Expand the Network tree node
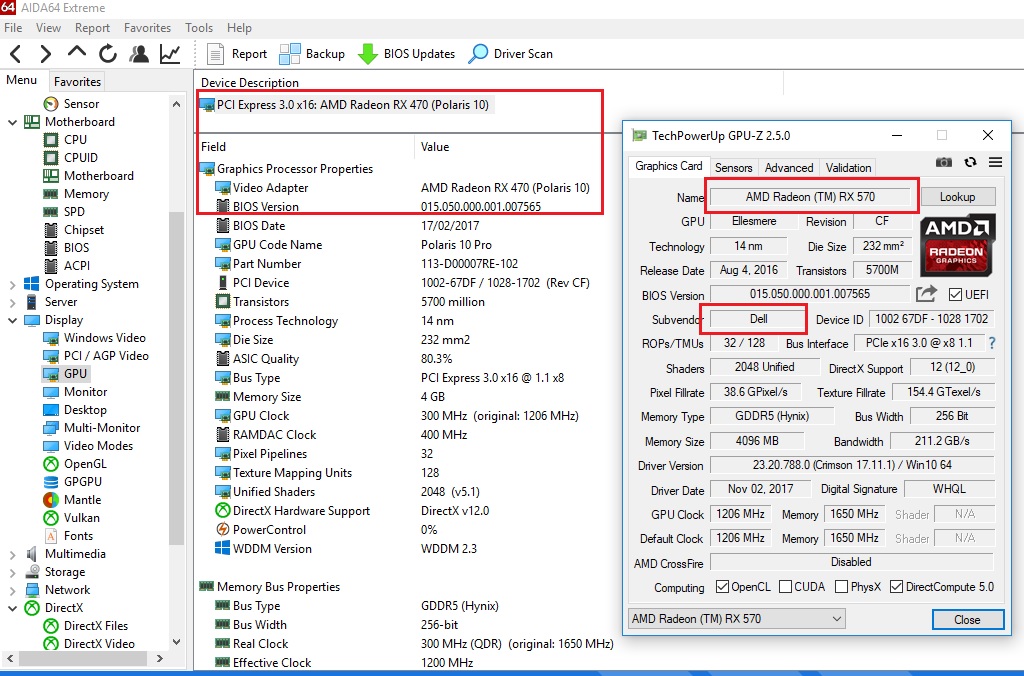The image size is (1024, 676). [12, 590]
